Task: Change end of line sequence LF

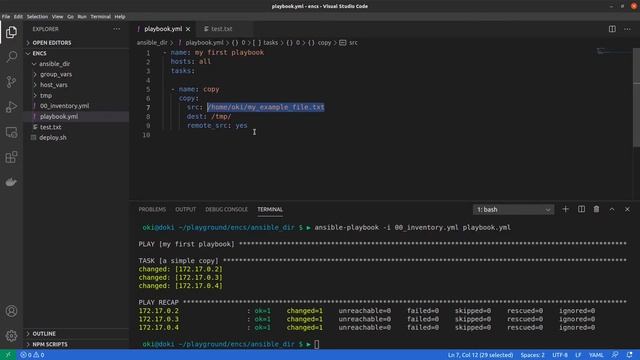Action: click(578, 355)
